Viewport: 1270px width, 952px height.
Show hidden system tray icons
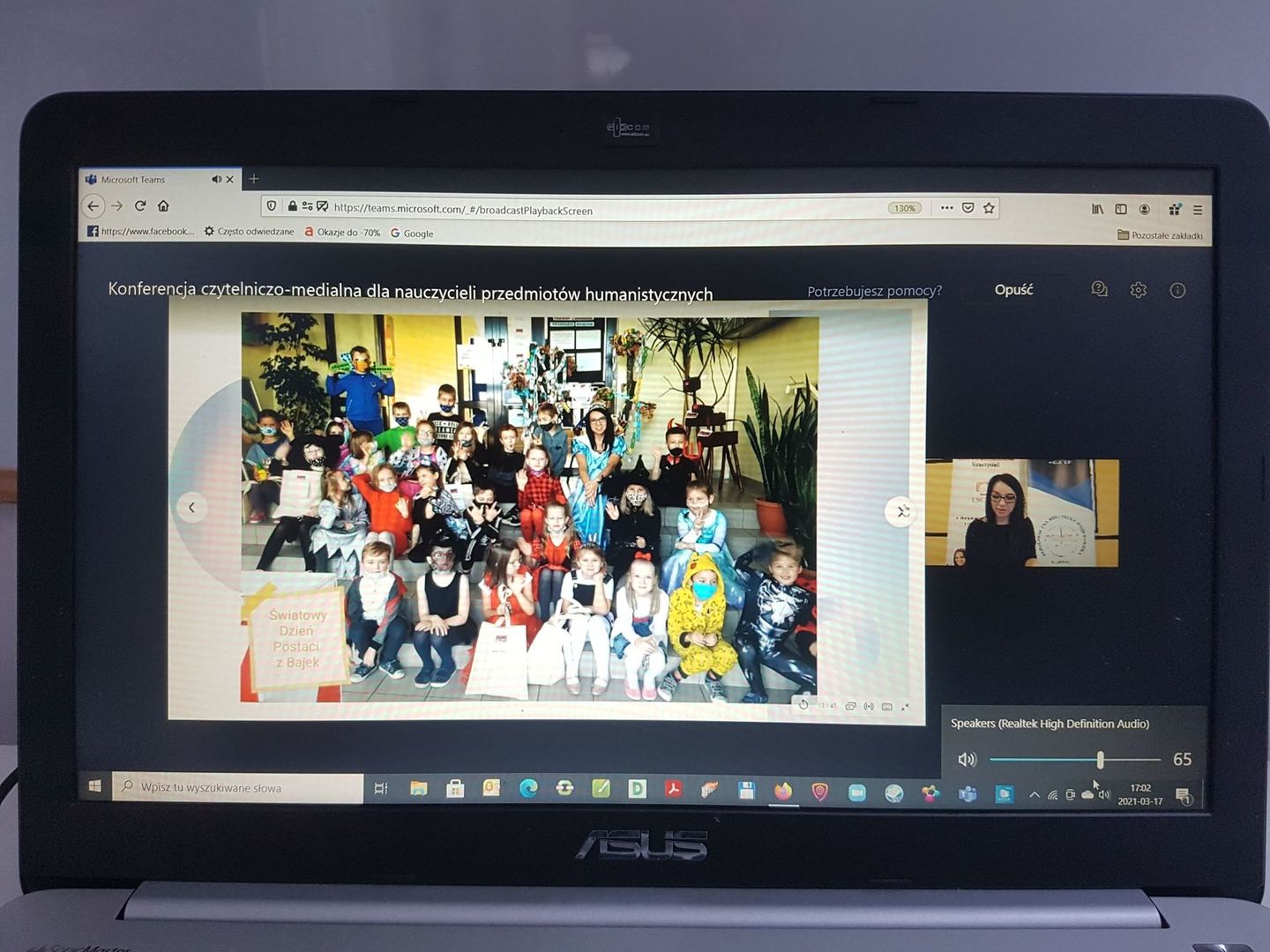1035,794
